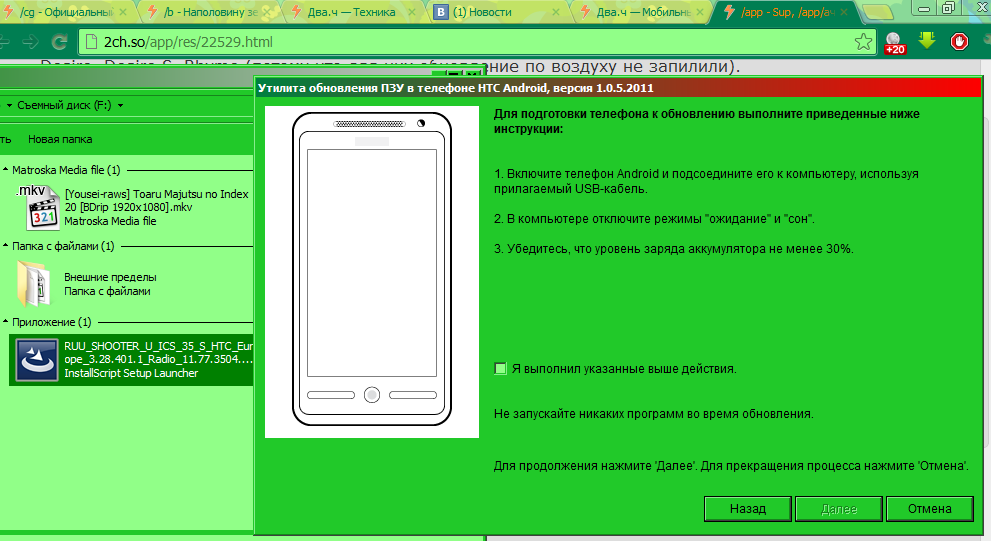991x541 pixels.
Task: Close the Два.ч — Техника tab
Action: pyautogui.click(x=412, y=11)
